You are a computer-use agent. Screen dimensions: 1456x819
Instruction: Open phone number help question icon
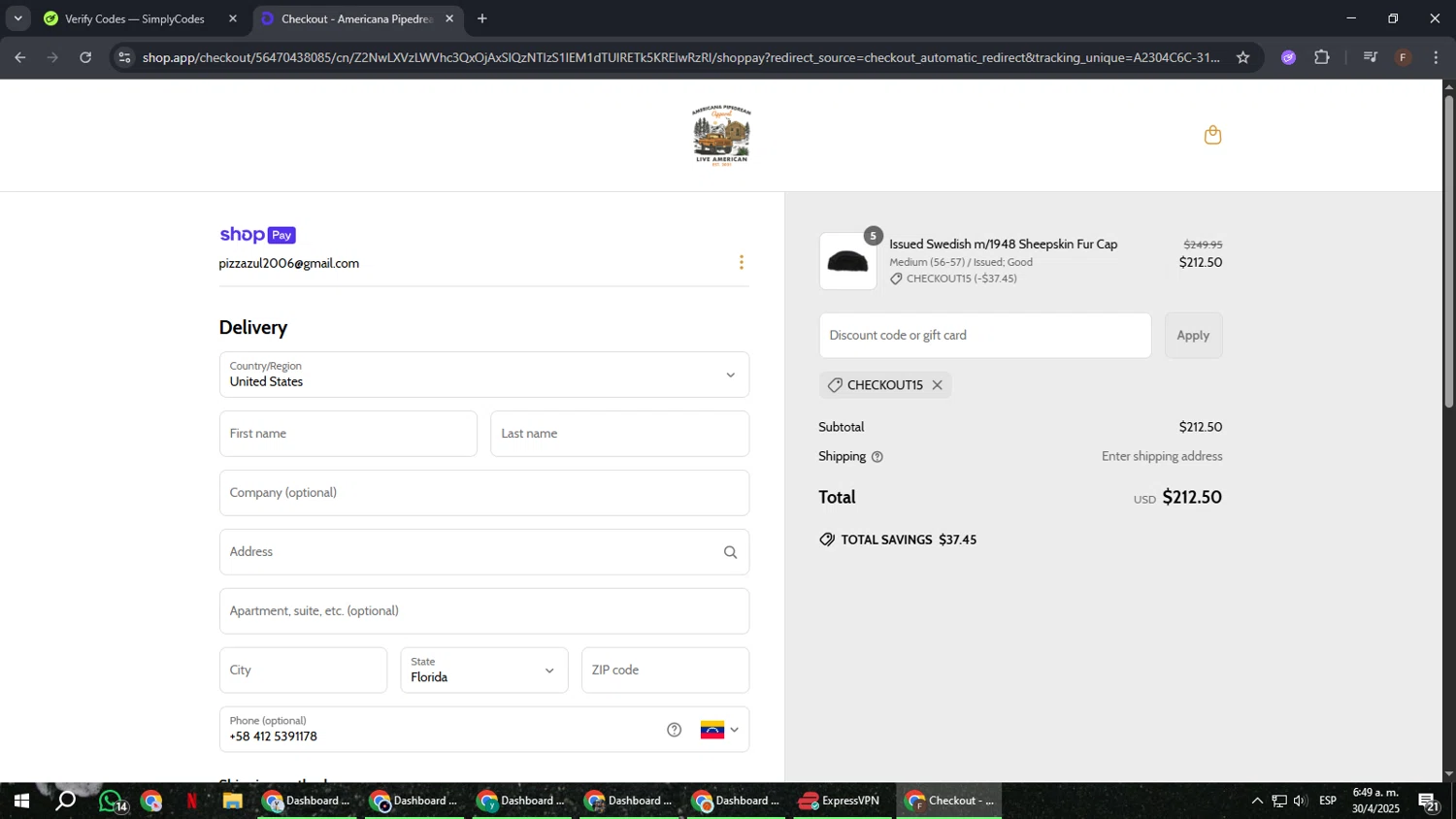coord(674,730)
